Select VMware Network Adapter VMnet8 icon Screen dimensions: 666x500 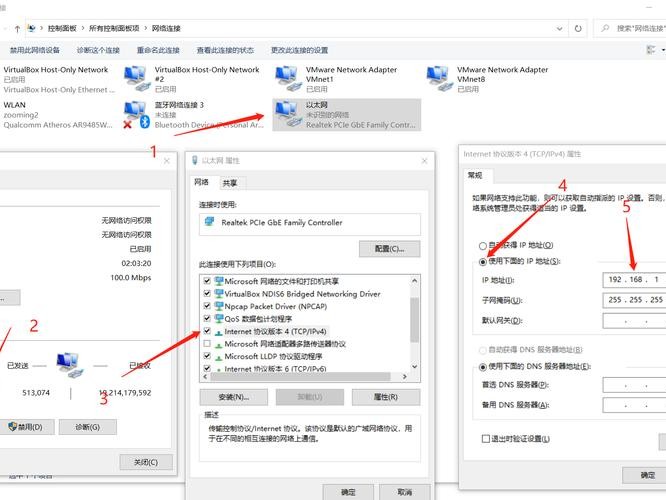coord(439,79)
